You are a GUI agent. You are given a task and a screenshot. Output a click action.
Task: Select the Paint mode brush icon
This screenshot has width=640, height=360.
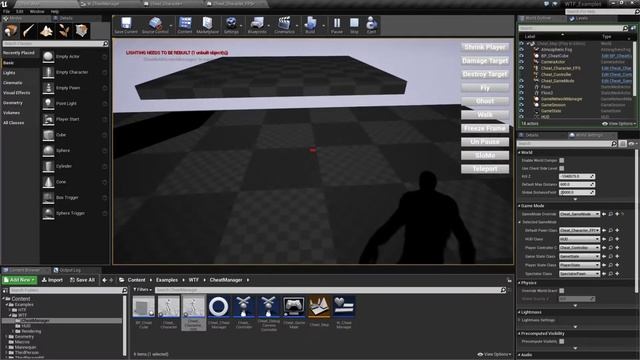pos(29,31)
